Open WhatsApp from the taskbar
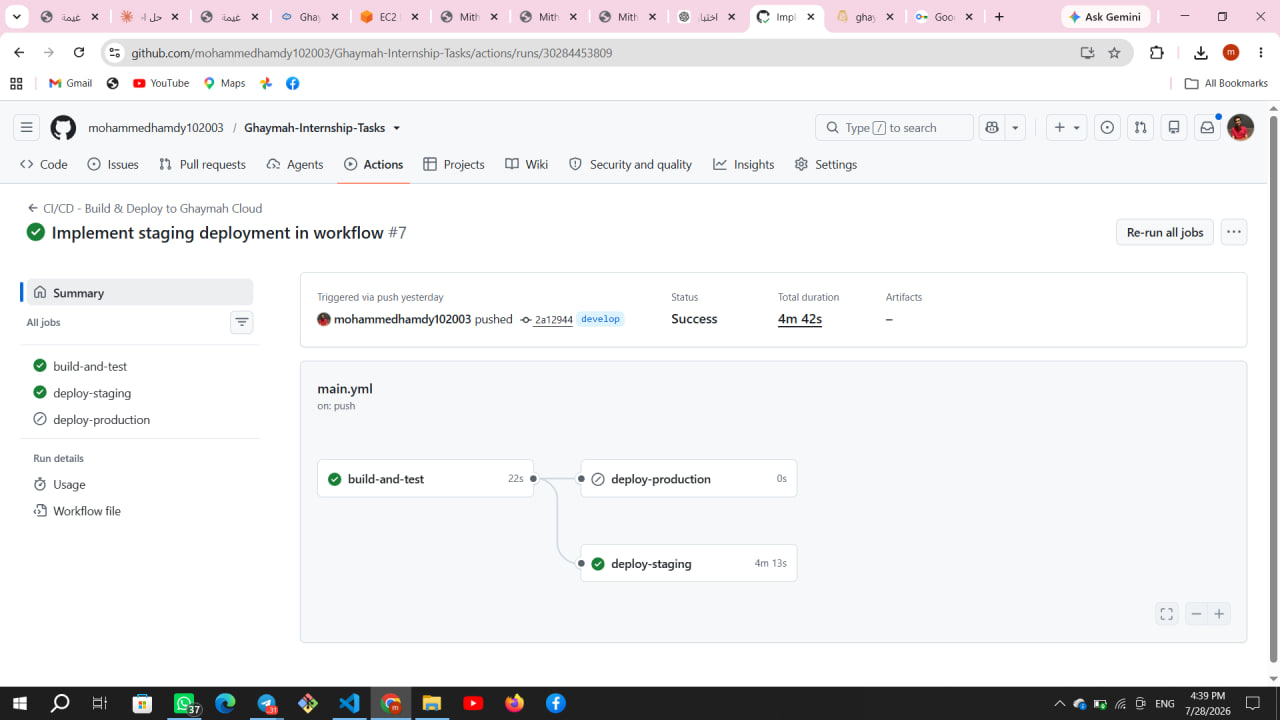This screenshot has width=1280, height=720. pos(185,703)
